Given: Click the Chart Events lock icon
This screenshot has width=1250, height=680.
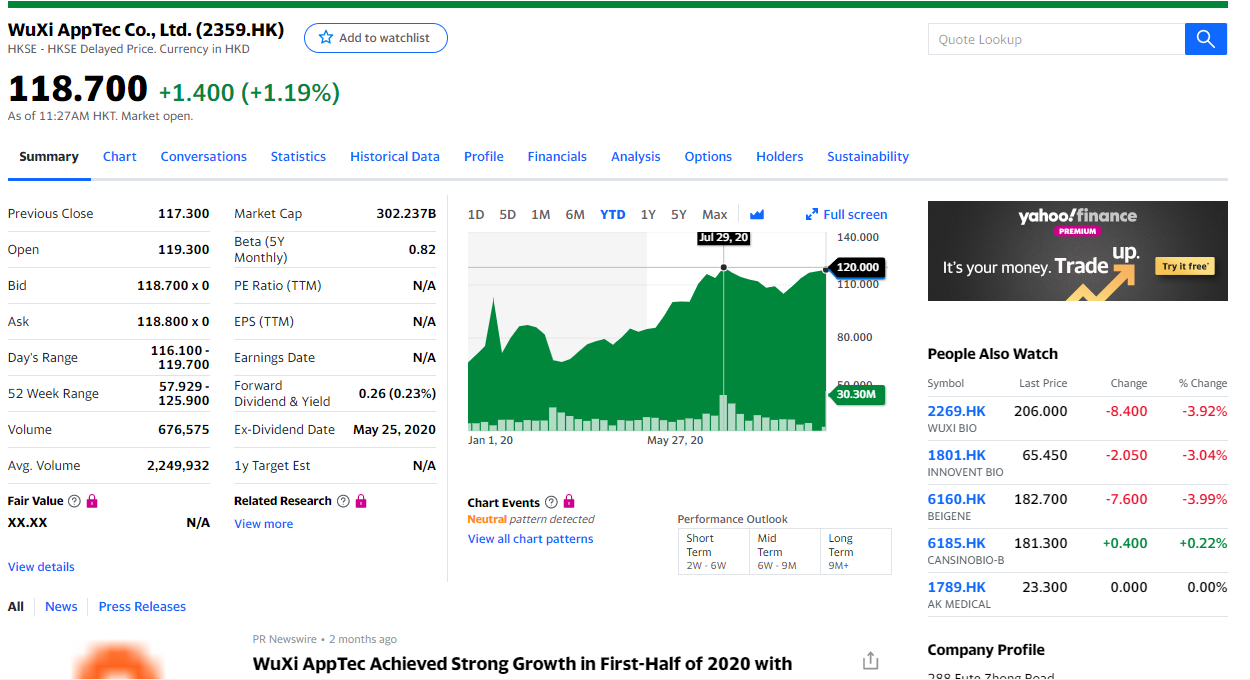Looking at the screenshot, I should 569,502.
